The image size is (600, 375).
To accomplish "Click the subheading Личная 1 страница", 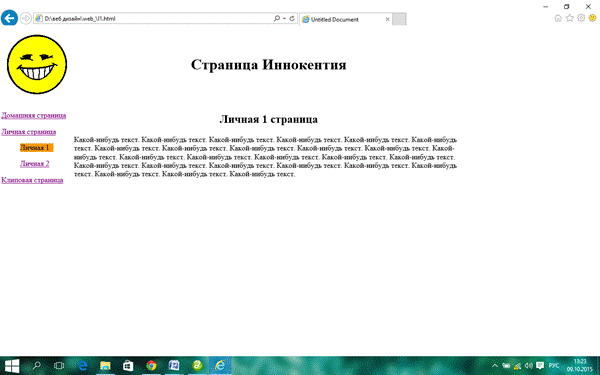I will pos(268,119).
